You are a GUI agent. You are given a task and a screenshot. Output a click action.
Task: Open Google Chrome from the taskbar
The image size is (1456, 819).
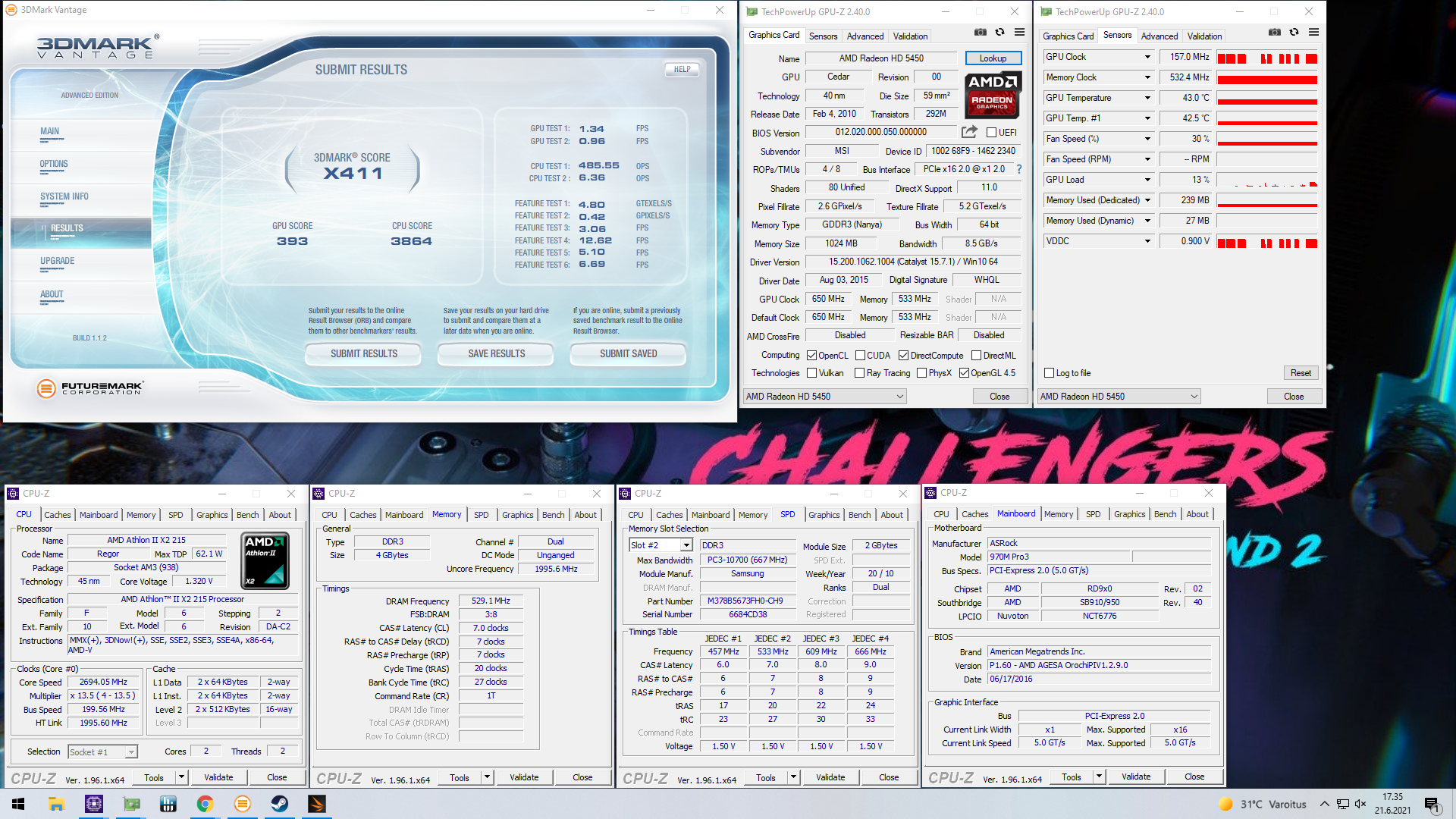[x=205, y=804]
